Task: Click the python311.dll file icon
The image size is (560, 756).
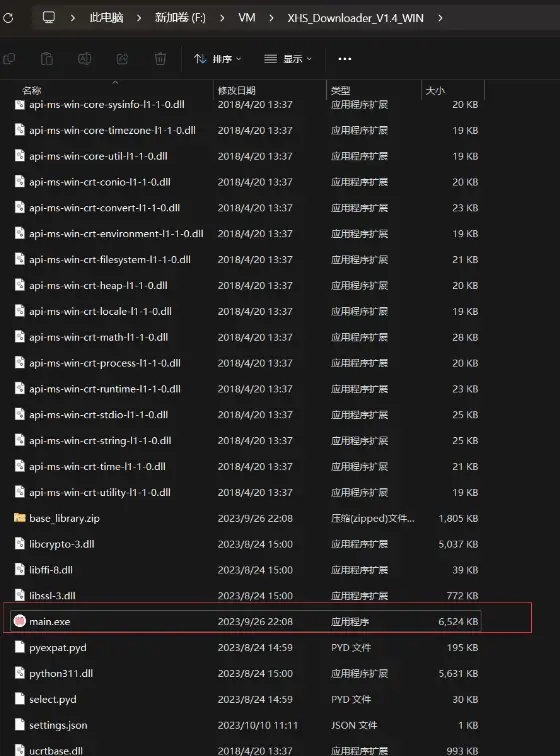Action: pos(19,673)
